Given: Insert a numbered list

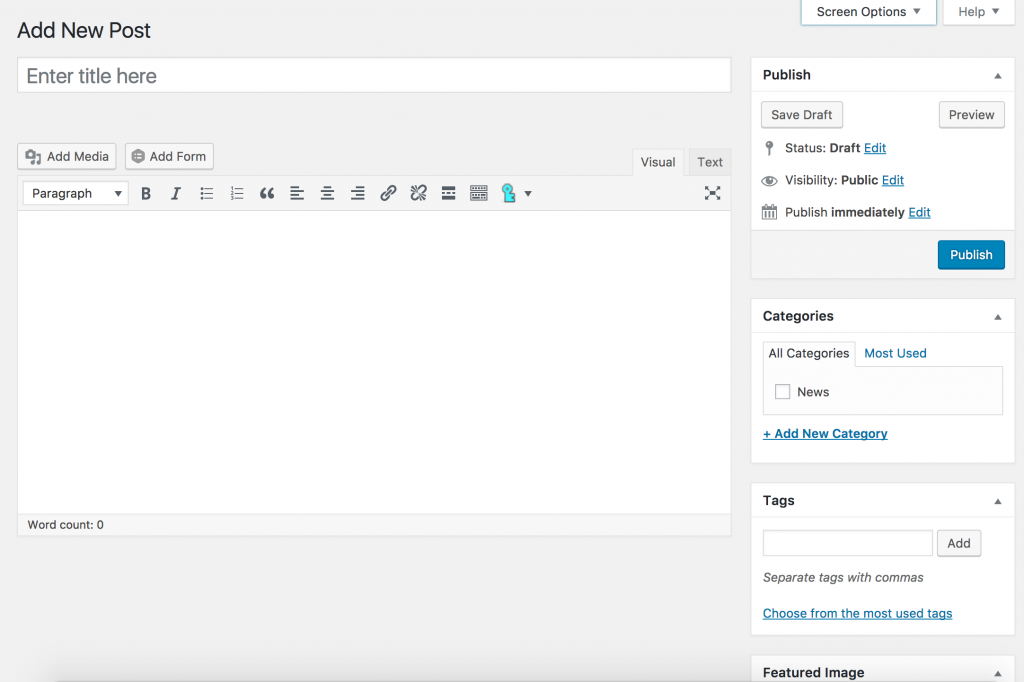Looking at the screenshot, I should 237,194.
